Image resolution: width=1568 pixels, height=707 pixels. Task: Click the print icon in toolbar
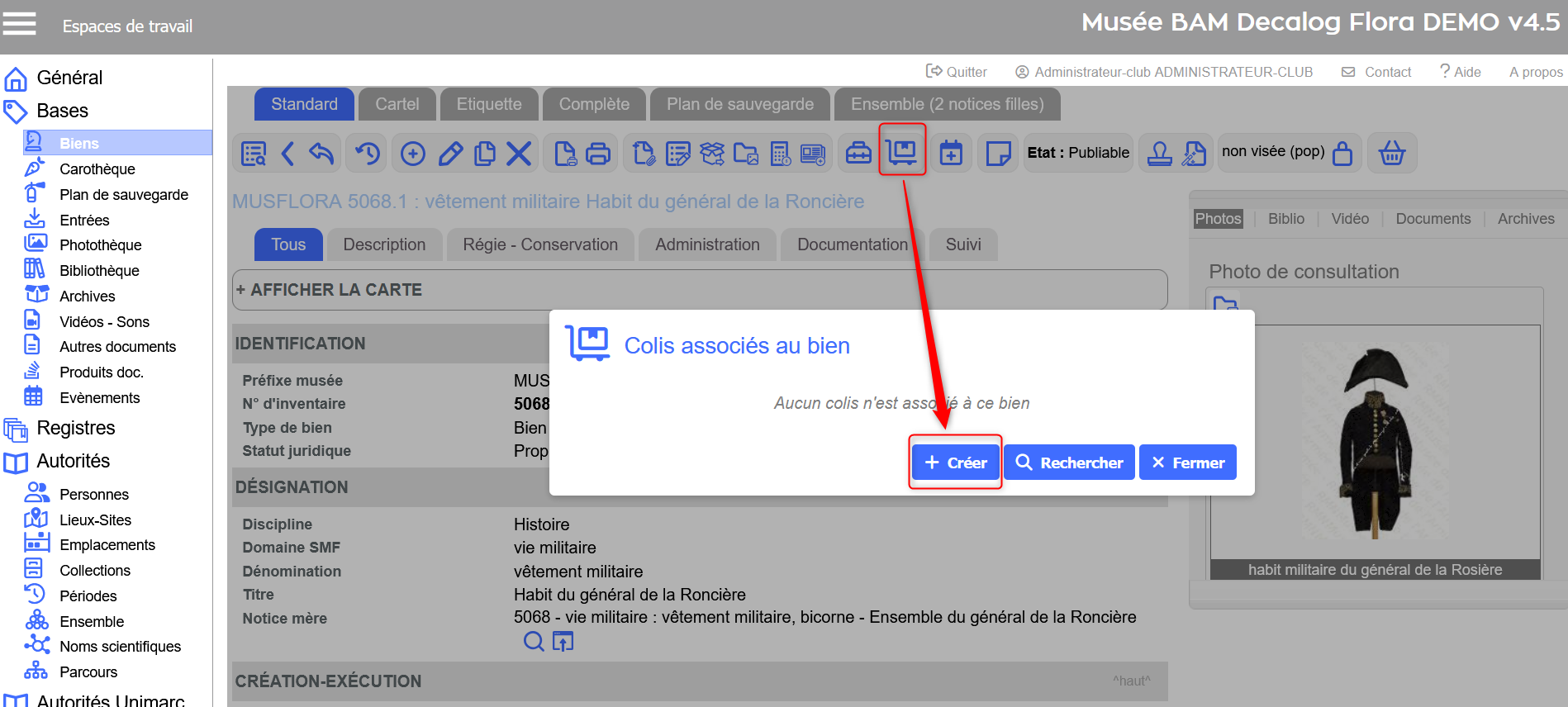598,154
